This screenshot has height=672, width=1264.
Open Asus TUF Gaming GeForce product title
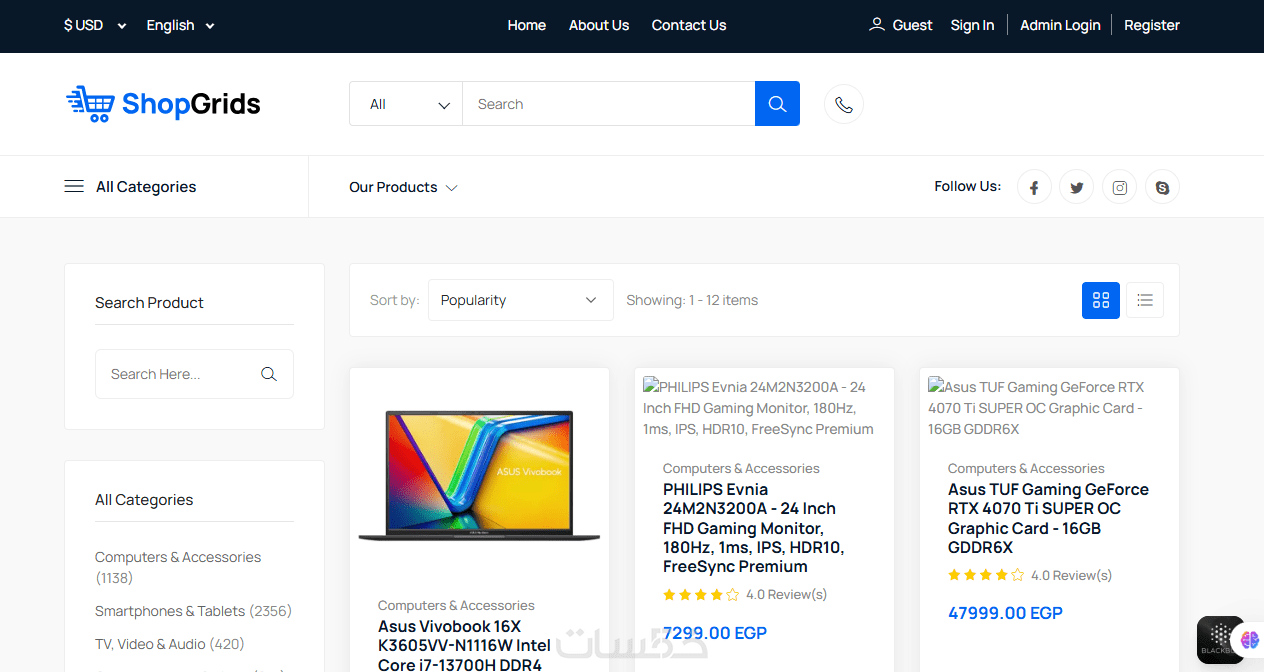tap(1048, 518)
